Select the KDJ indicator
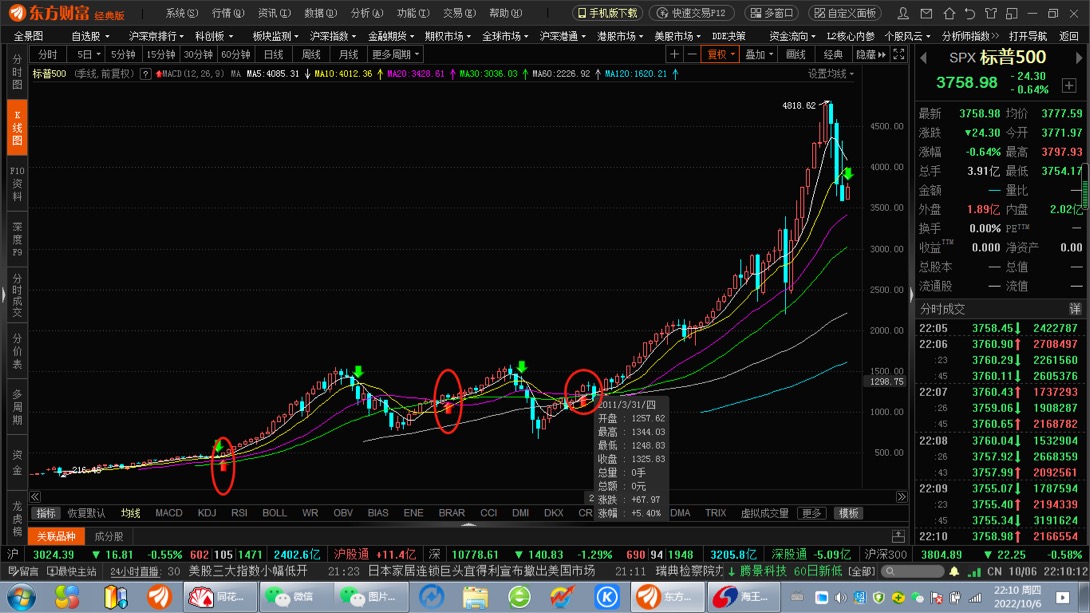 (206, 513)
